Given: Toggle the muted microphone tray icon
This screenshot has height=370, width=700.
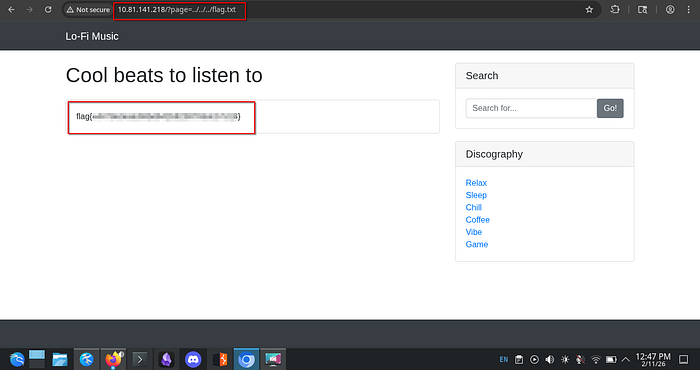Looking at the screenshot, I should click(580, 359).
